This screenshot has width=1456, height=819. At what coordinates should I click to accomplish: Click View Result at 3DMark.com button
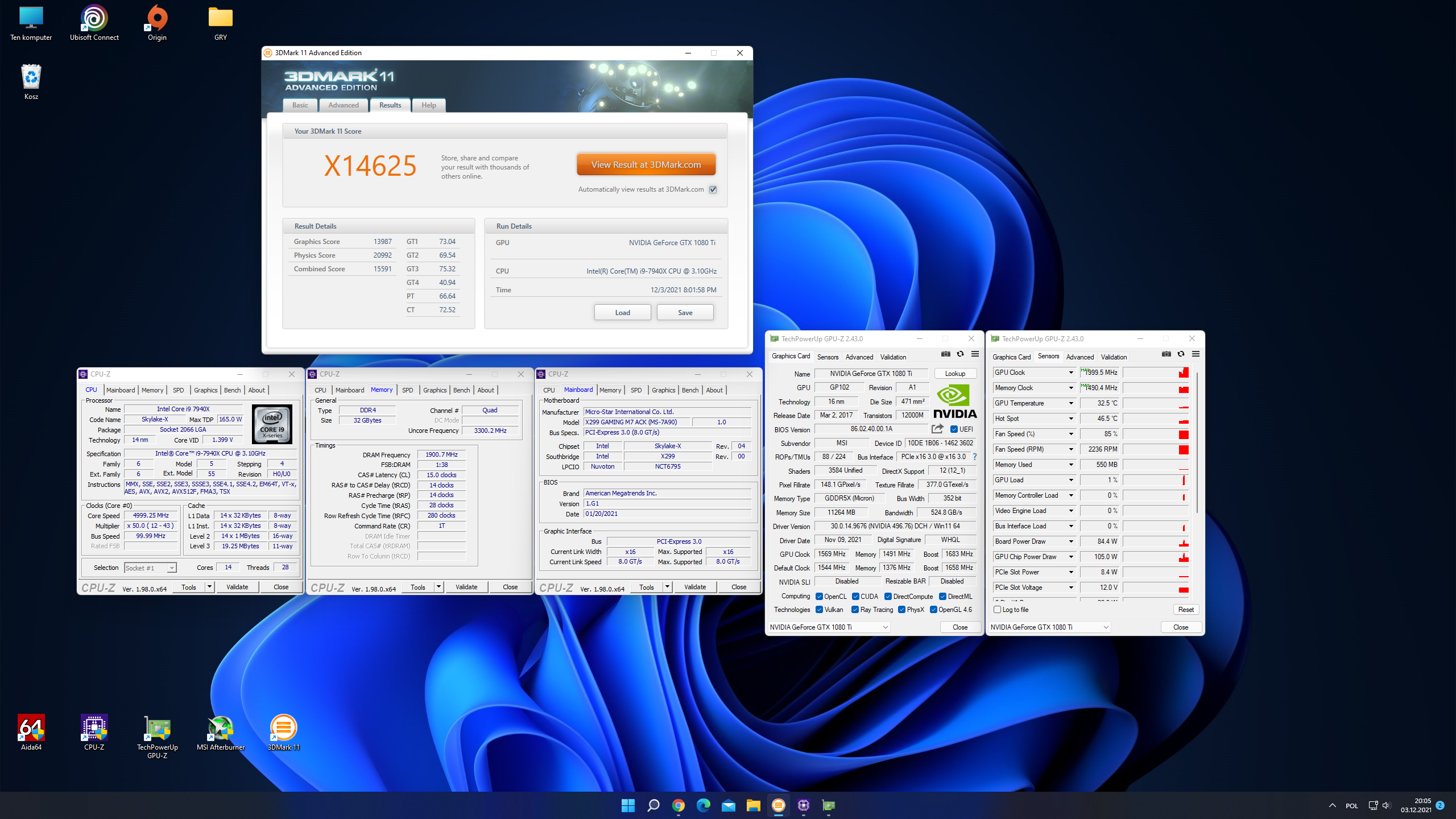tap(646, 164)
